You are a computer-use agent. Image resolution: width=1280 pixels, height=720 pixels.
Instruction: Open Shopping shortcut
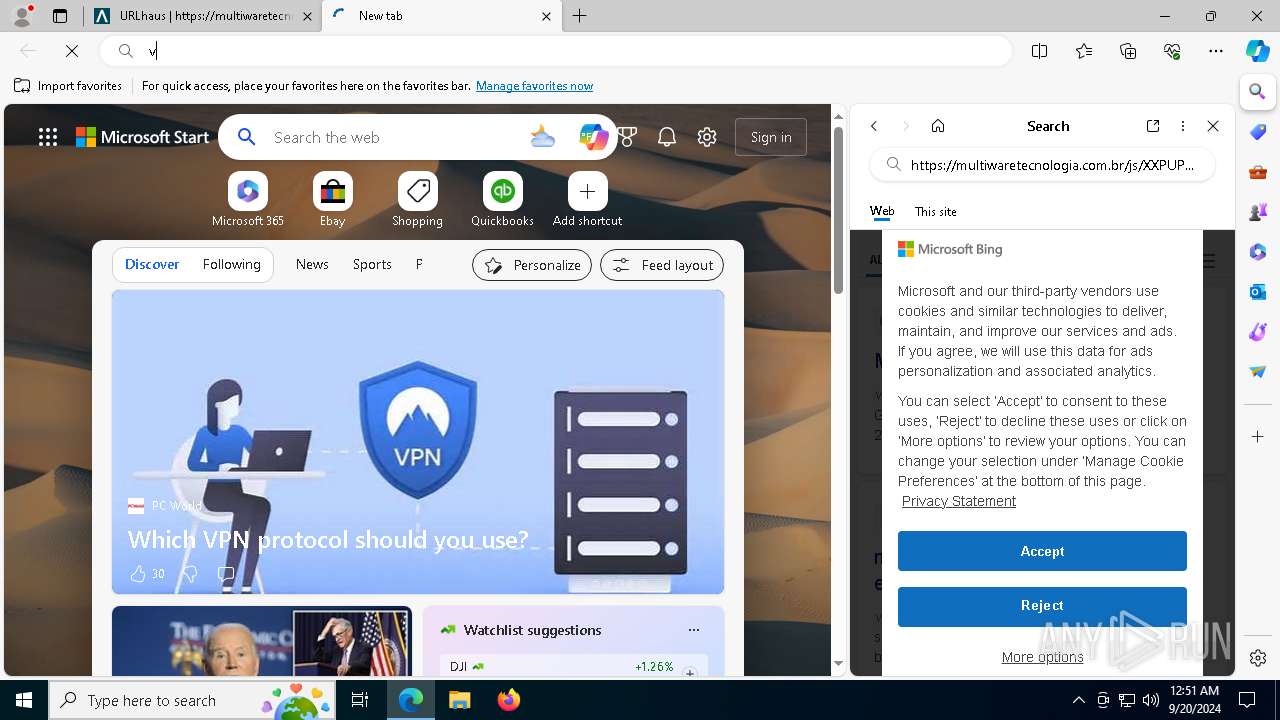click(x=418, y=200)
